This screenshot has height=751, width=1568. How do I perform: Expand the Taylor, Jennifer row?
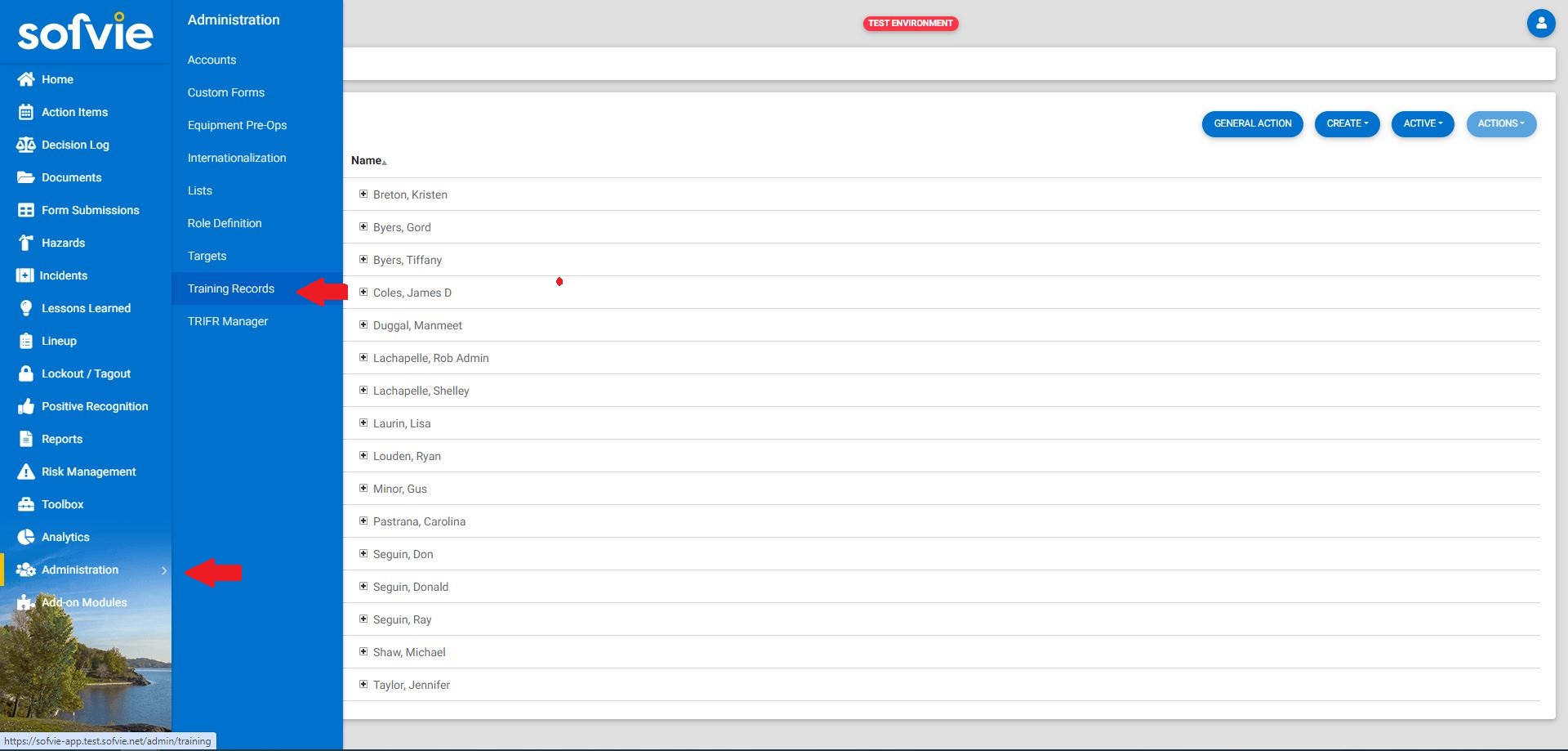(x=363, y=684)
